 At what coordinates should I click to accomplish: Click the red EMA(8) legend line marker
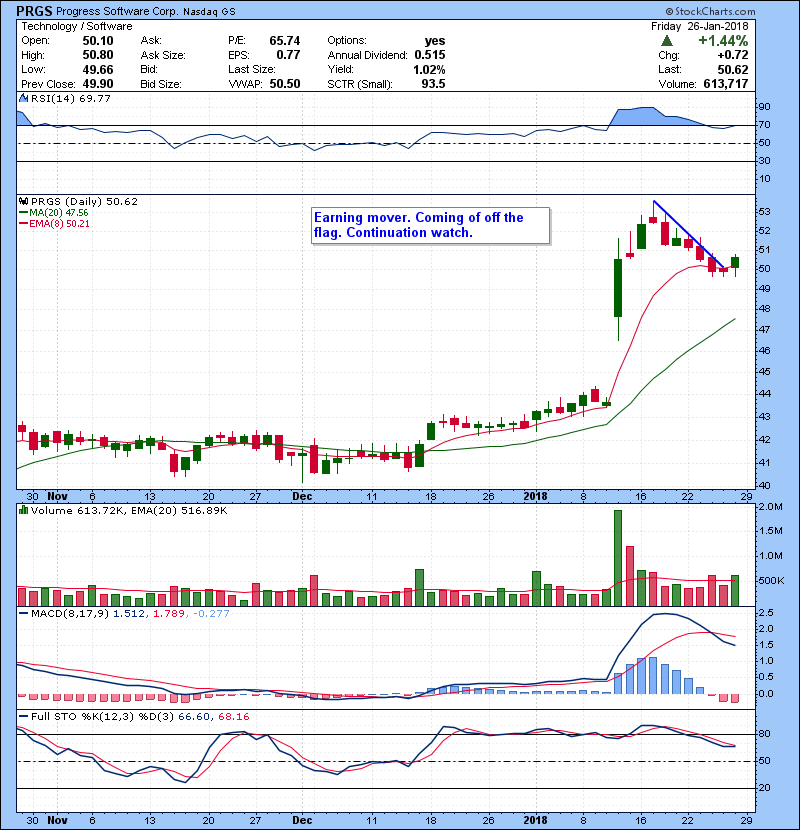tap(24, 224)
